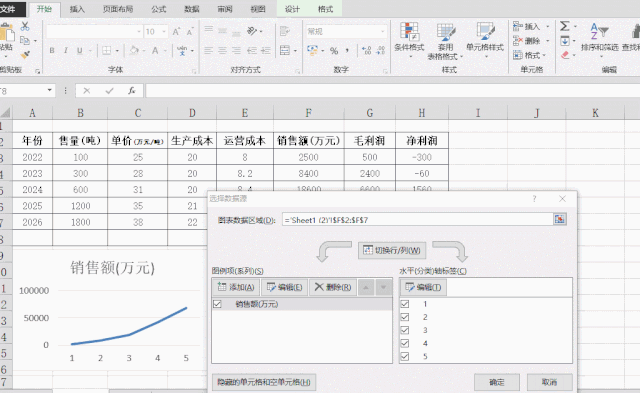The width and height of the screenshot is (640, 393).
Task: Click 编辑 Edit axis labels button
Action: point(423,287)
